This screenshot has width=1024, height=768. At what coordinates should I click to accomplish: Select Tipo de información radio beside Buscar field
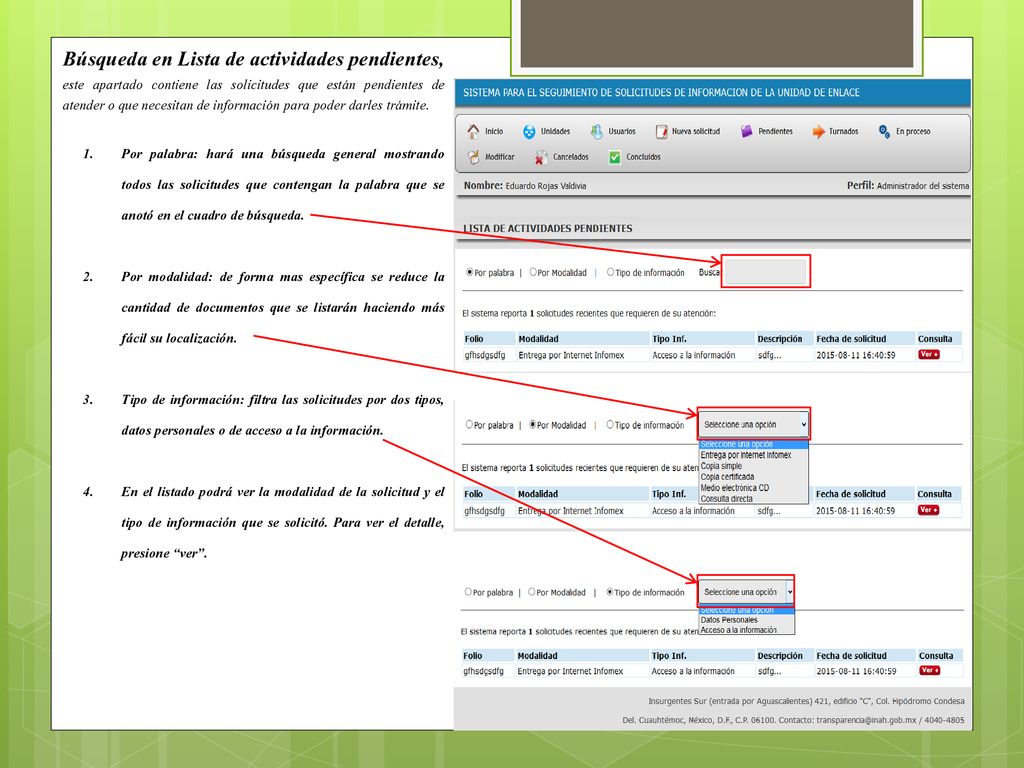[x=611, y=272]
